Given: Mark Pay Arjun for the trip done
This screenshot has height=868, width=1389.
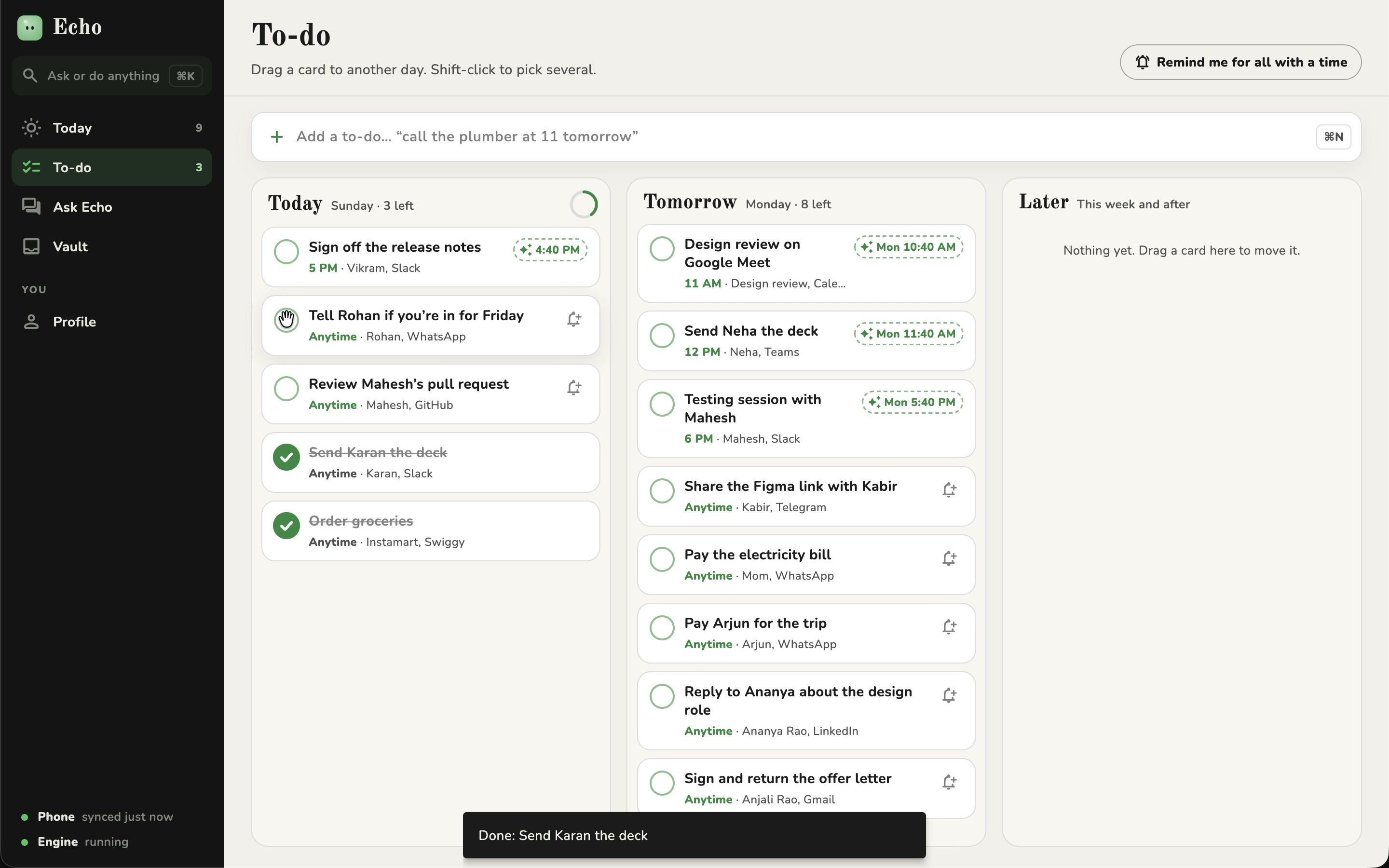Looking at the screenshot, I should coord(662,627).
